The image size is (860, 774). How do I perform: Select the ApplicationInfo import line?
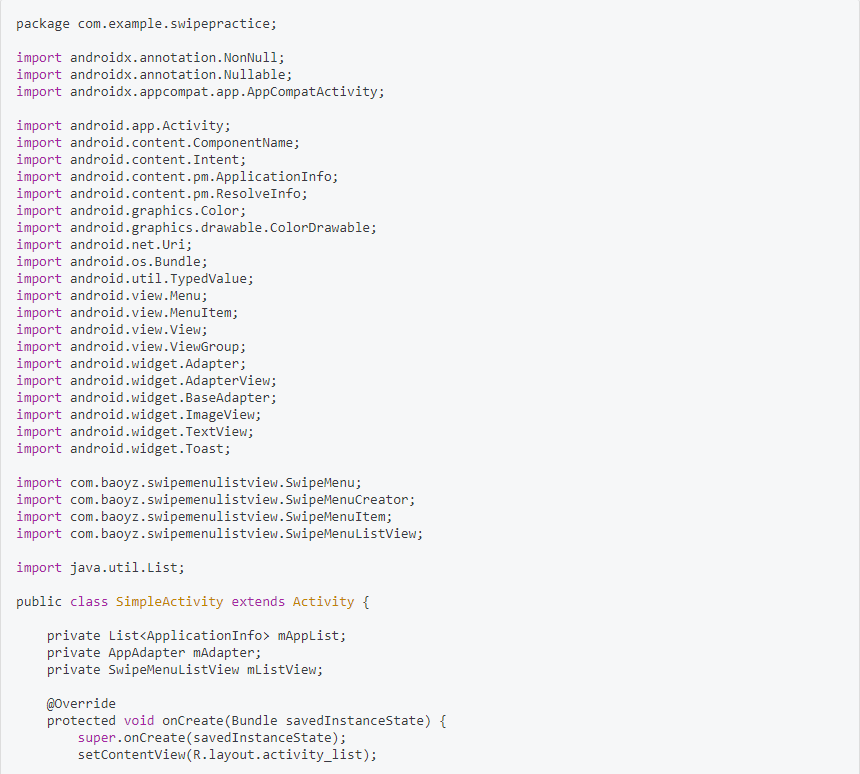tap(177, 177)
